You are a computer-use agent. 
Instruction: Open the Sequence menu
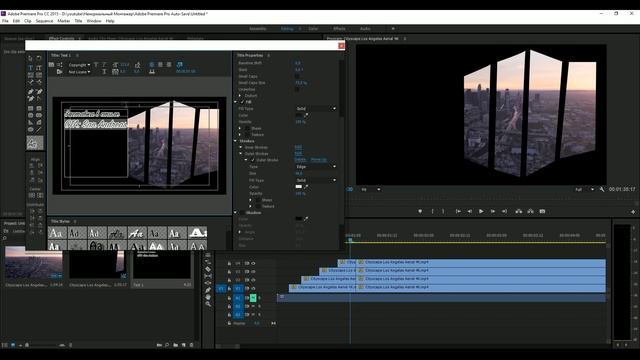pyautogui.click(x=44, y=21)
